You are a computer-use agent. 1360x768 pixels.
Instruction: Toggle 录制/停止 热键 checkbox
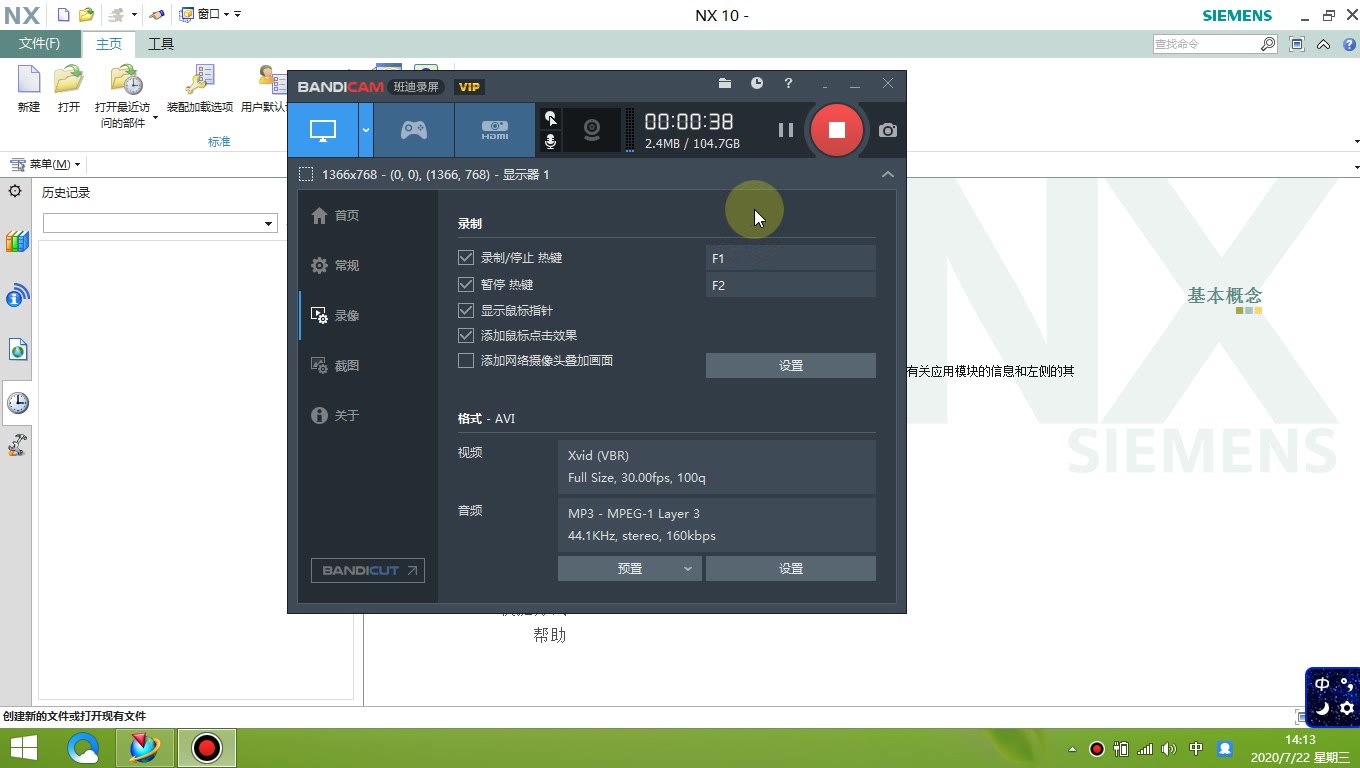pos(466,258)
